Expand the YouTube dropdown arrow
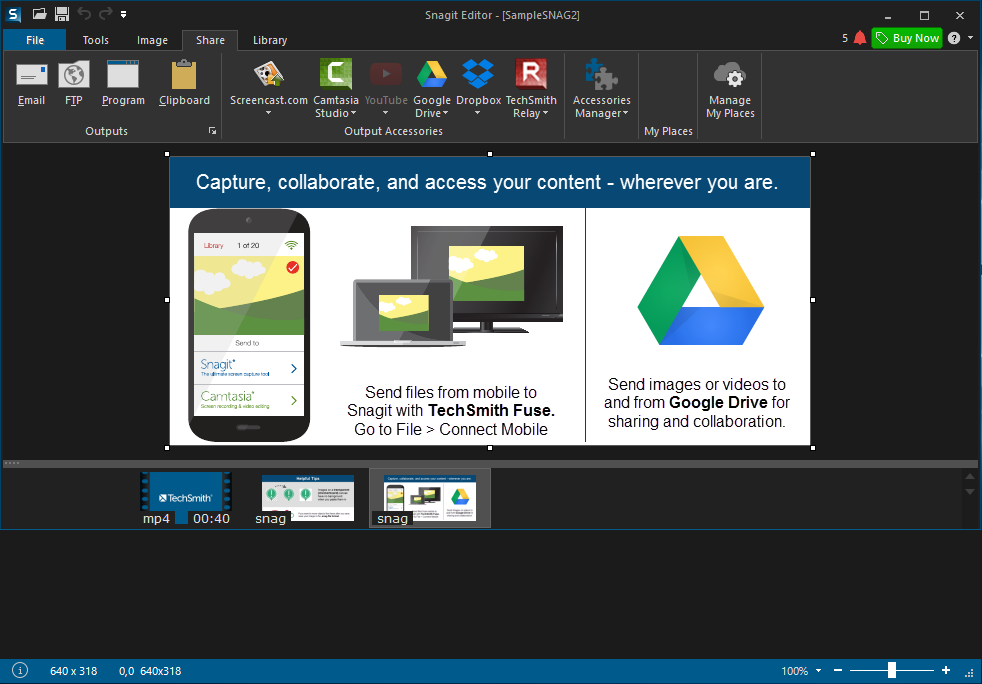The width and height of the screenshot is (982, 684). (386, 113)
